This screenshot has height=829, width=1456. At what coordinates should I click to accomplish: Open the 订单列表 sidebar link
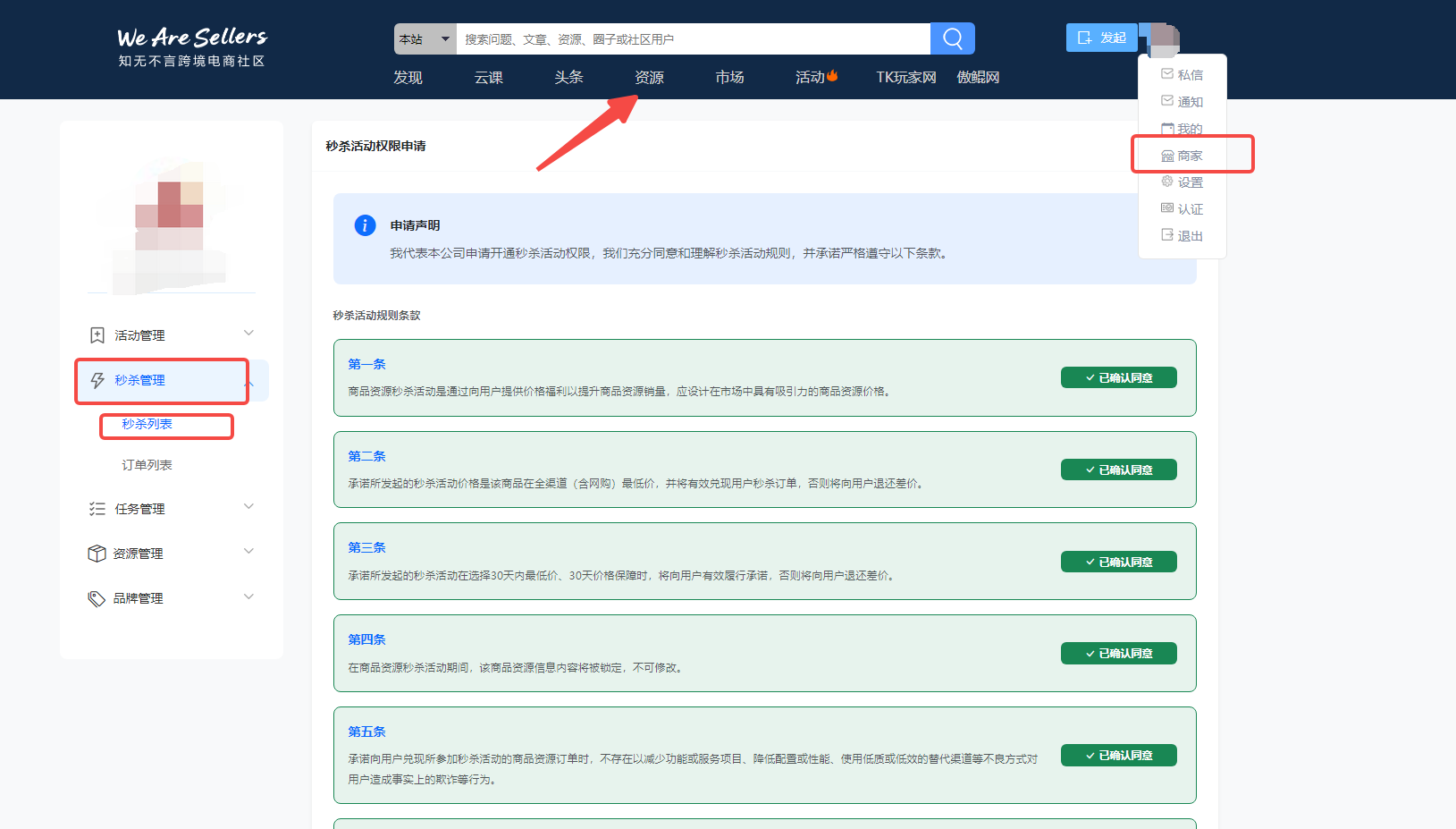point(147,465)
